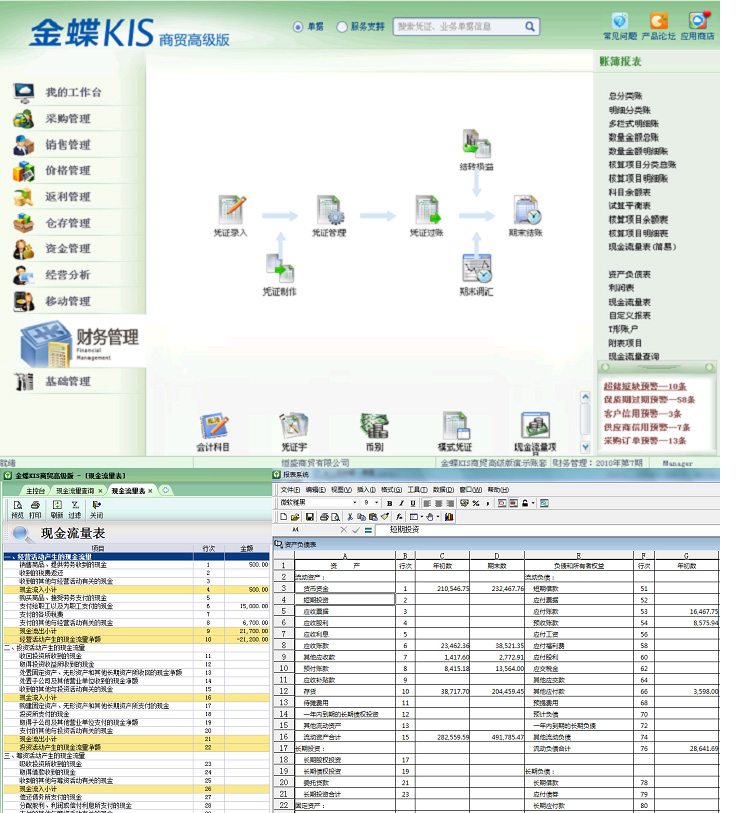Click the 应用商店 app store icon
This screenshot has height=813, width=750.
tap(698, 21)
